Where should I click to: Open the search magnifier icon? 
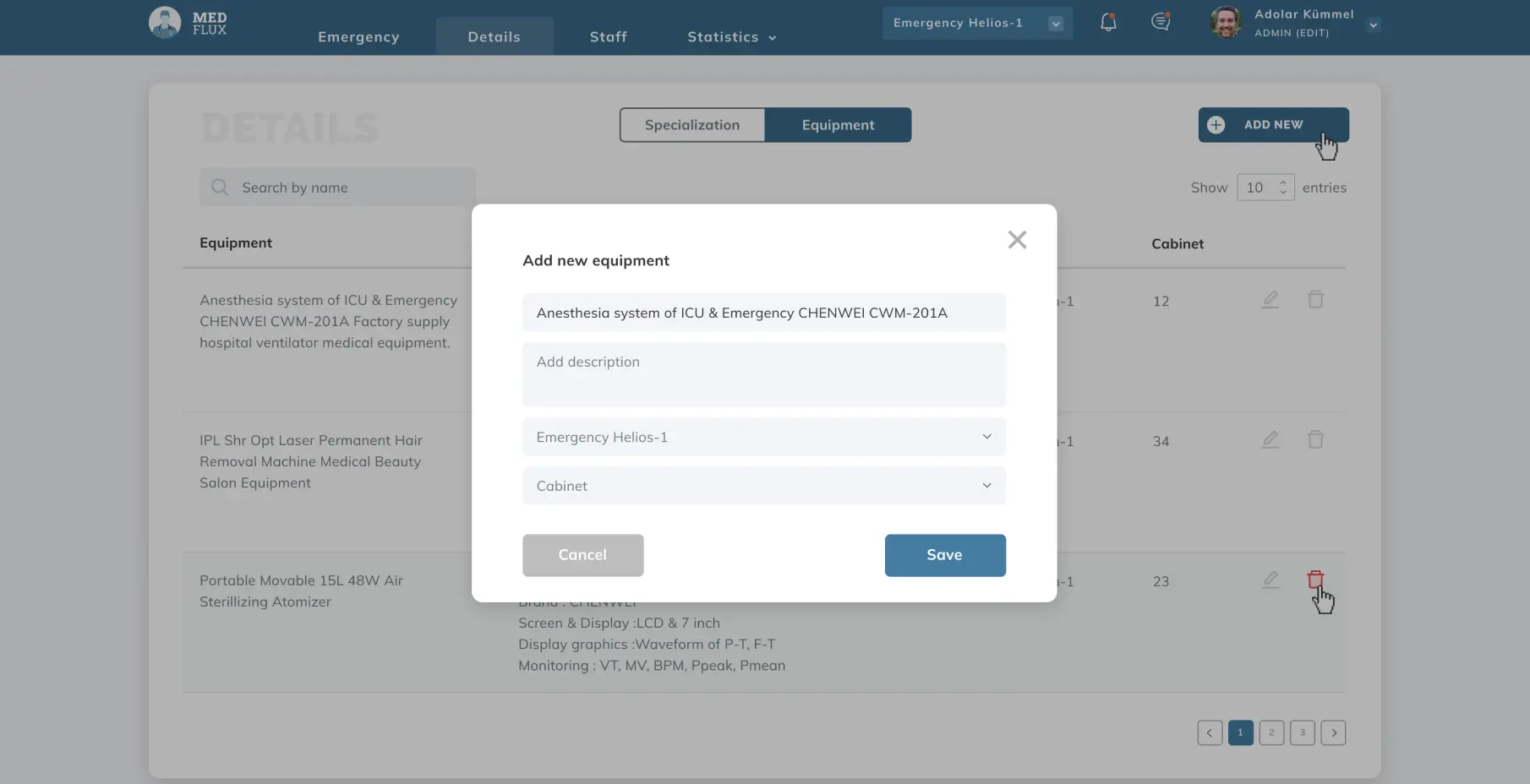(220, 187)
